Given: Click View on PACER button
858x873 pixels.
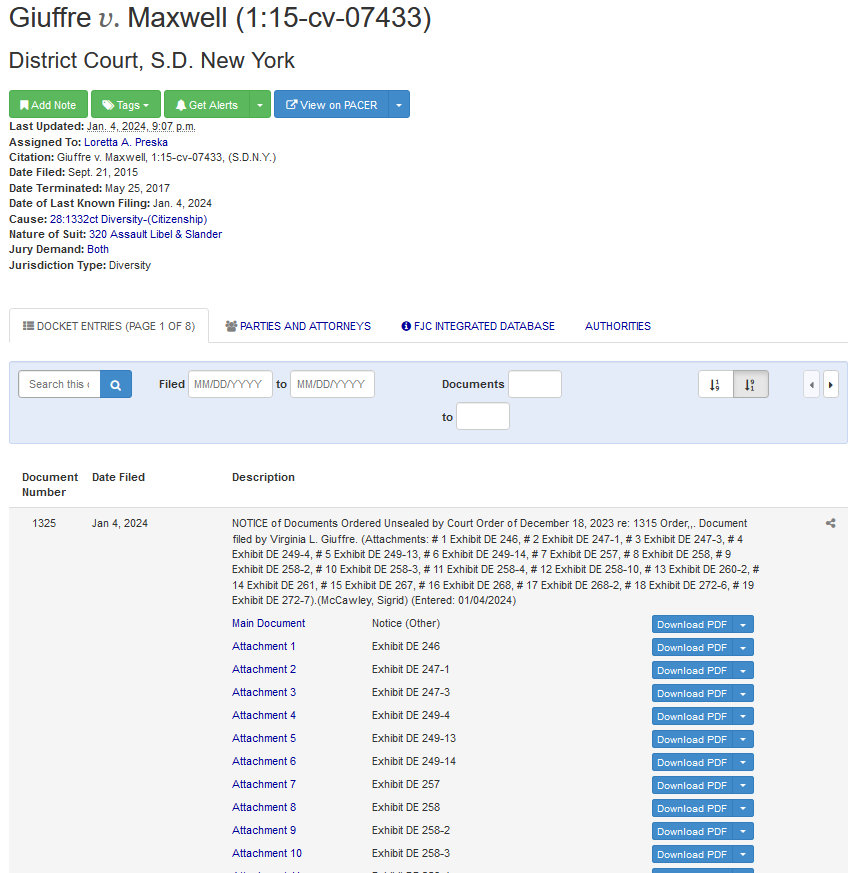Looking at the screenshot, I should coord(331,104).
